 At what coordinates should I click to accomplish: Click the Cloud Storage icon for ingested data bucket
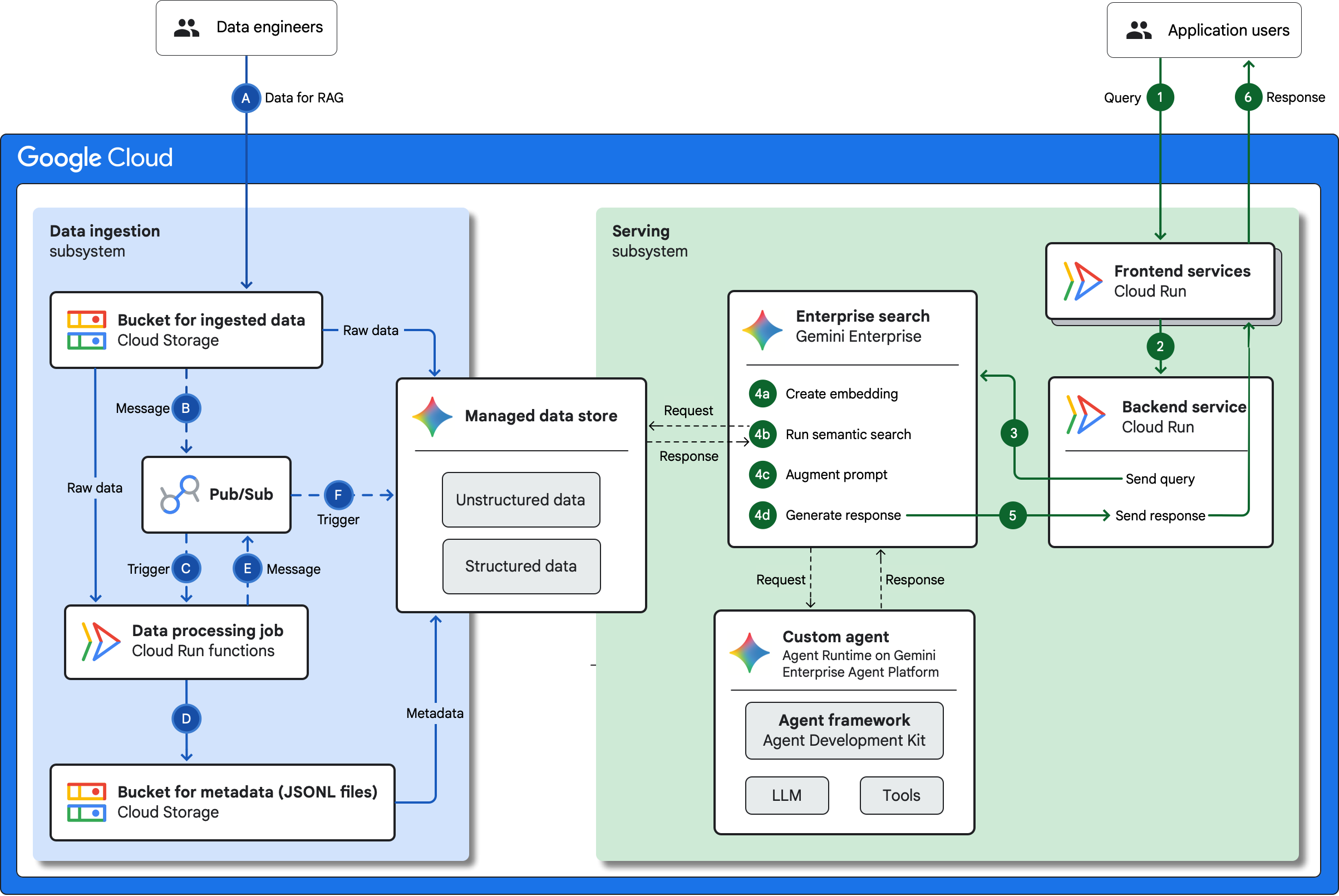pos(86,329)
